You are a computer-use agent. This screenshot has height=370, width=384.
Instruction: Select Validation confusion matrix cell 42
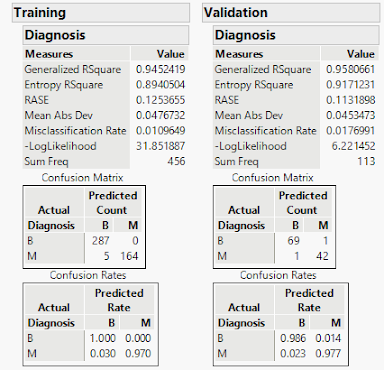(x=322, y=256)
